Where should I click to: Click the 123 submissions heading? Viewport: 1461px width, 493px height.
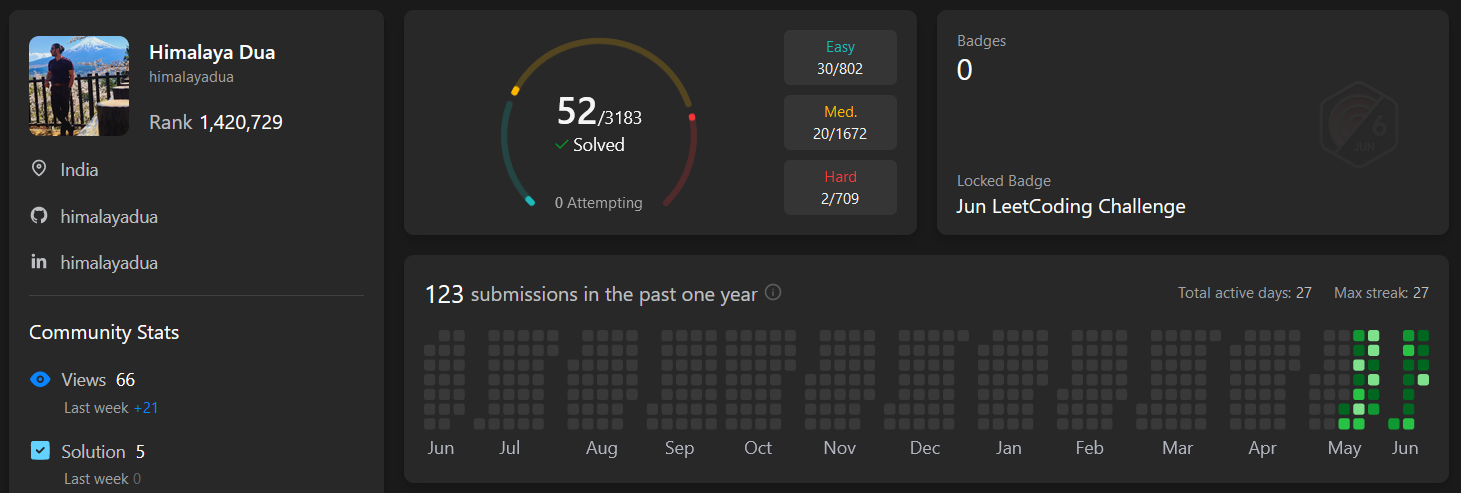point(591,294)
